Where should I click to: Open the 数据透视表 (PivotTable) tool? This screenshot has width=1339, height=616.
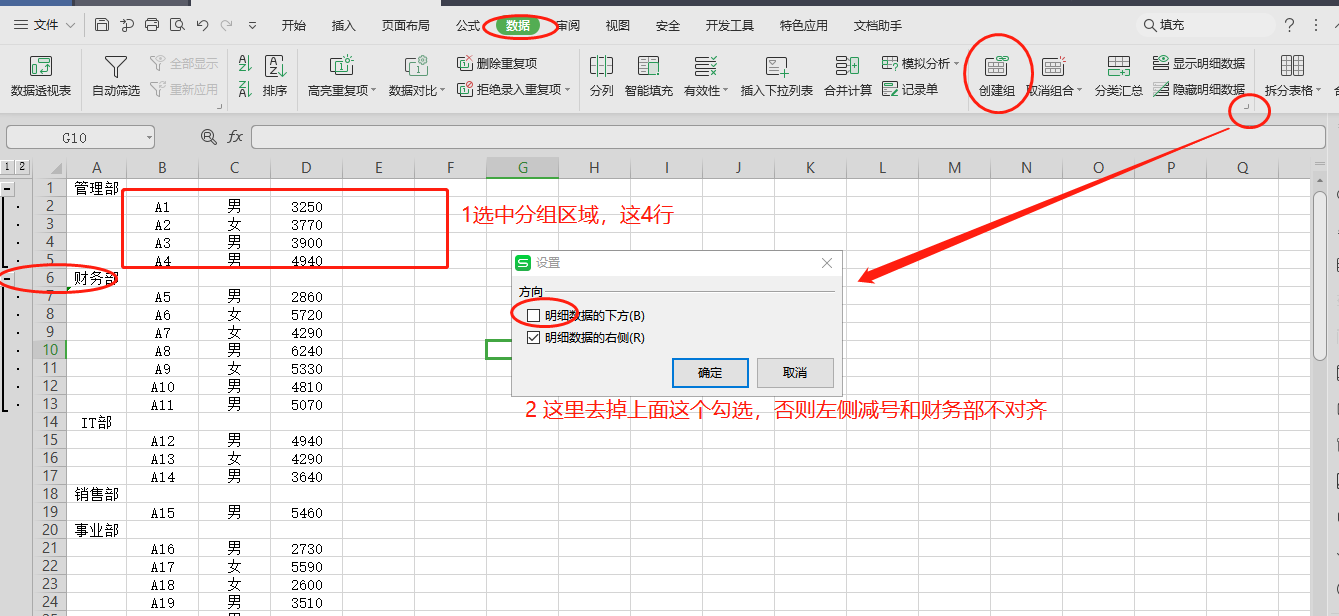41,76
